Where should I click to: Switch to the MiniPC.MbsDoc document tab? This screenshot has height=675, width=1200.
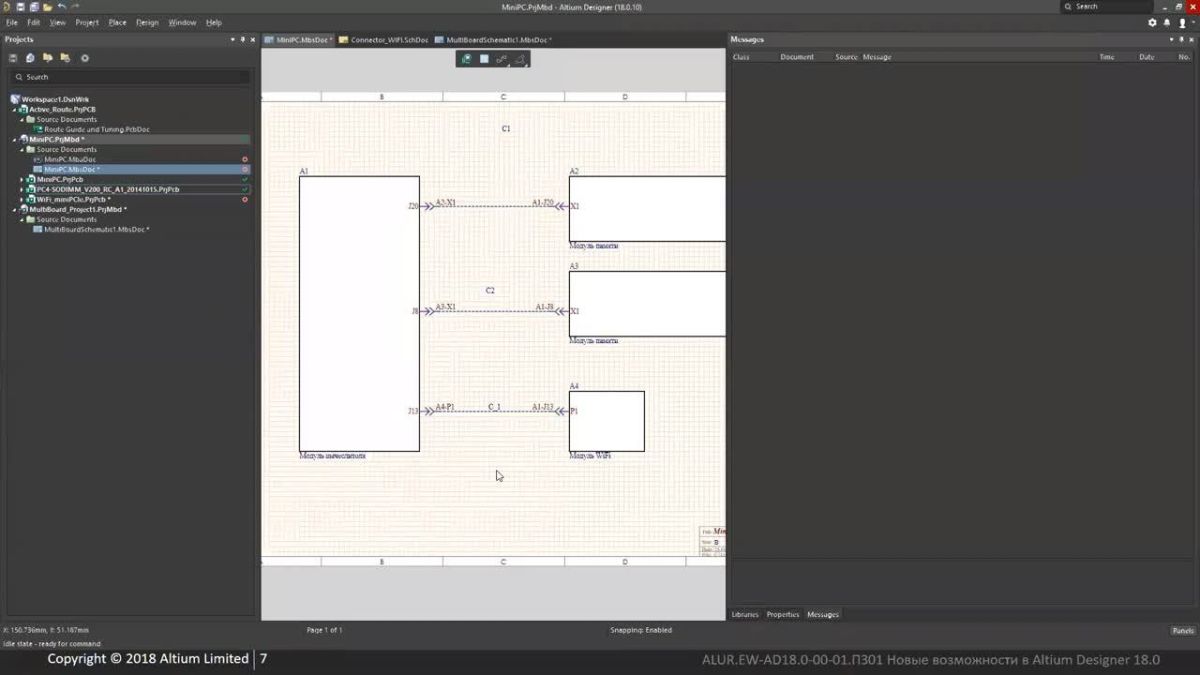pos(299,40)
